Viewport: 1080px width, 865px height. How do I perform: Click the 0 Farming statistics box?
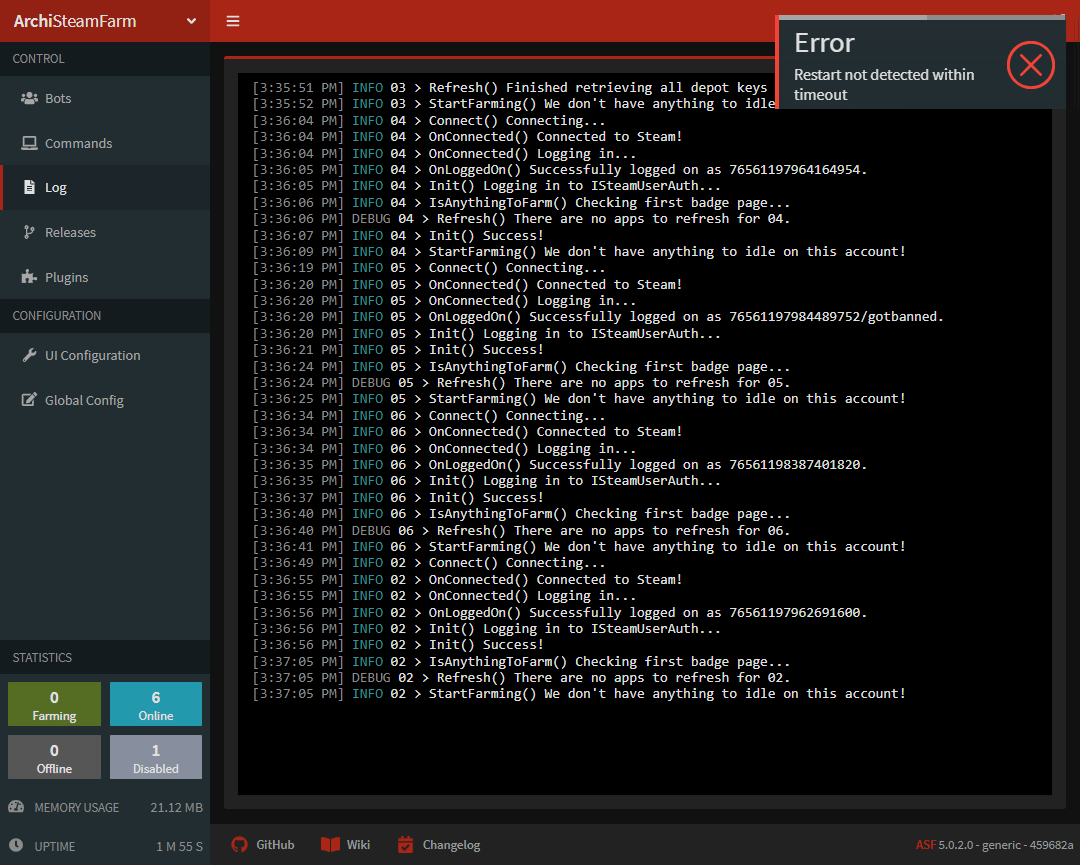(x=53, y=703)
